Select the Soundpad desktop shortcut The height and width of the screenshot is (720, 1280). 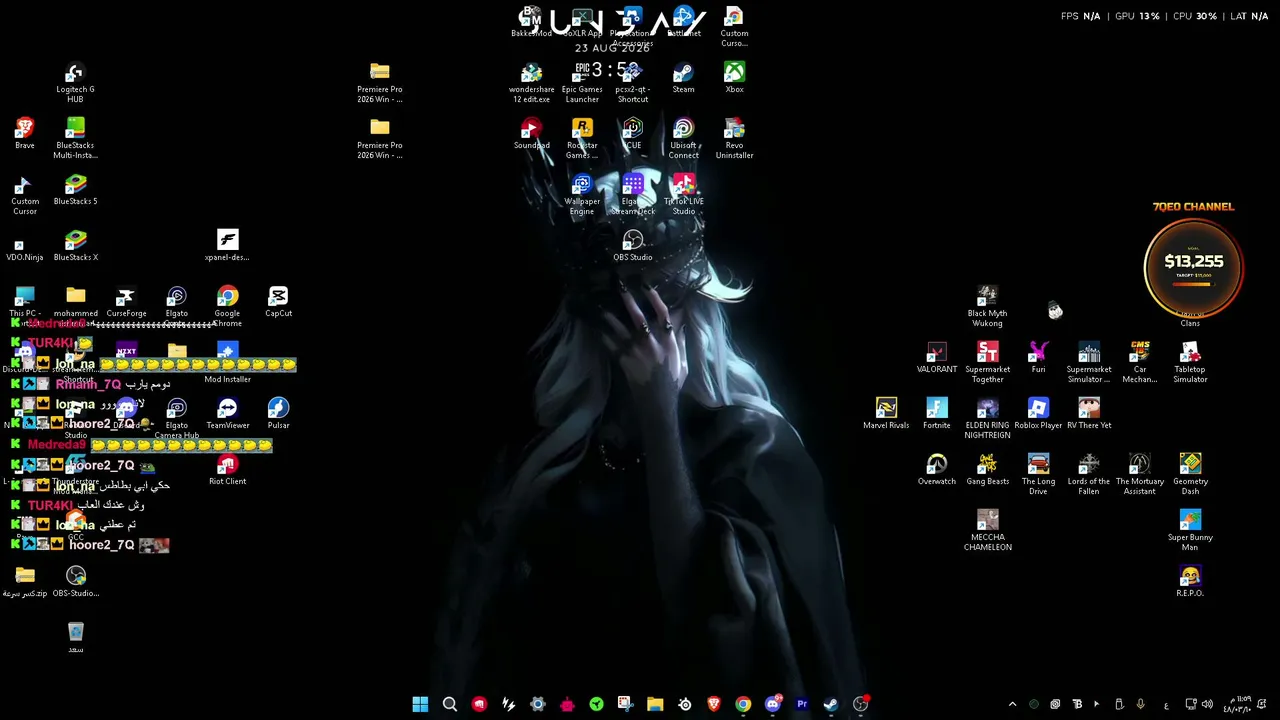click(x=531, y=134)
